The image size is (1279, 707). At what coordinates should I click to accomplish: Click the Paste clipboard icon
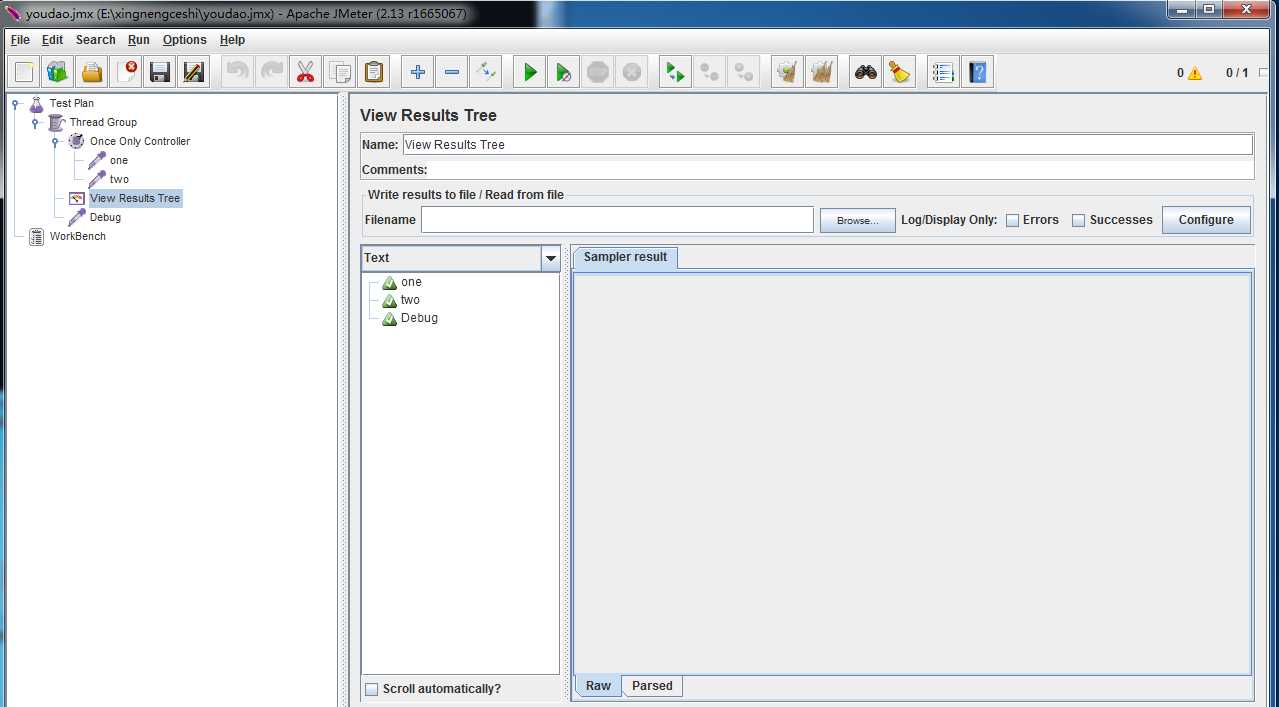tap(374, 72)
